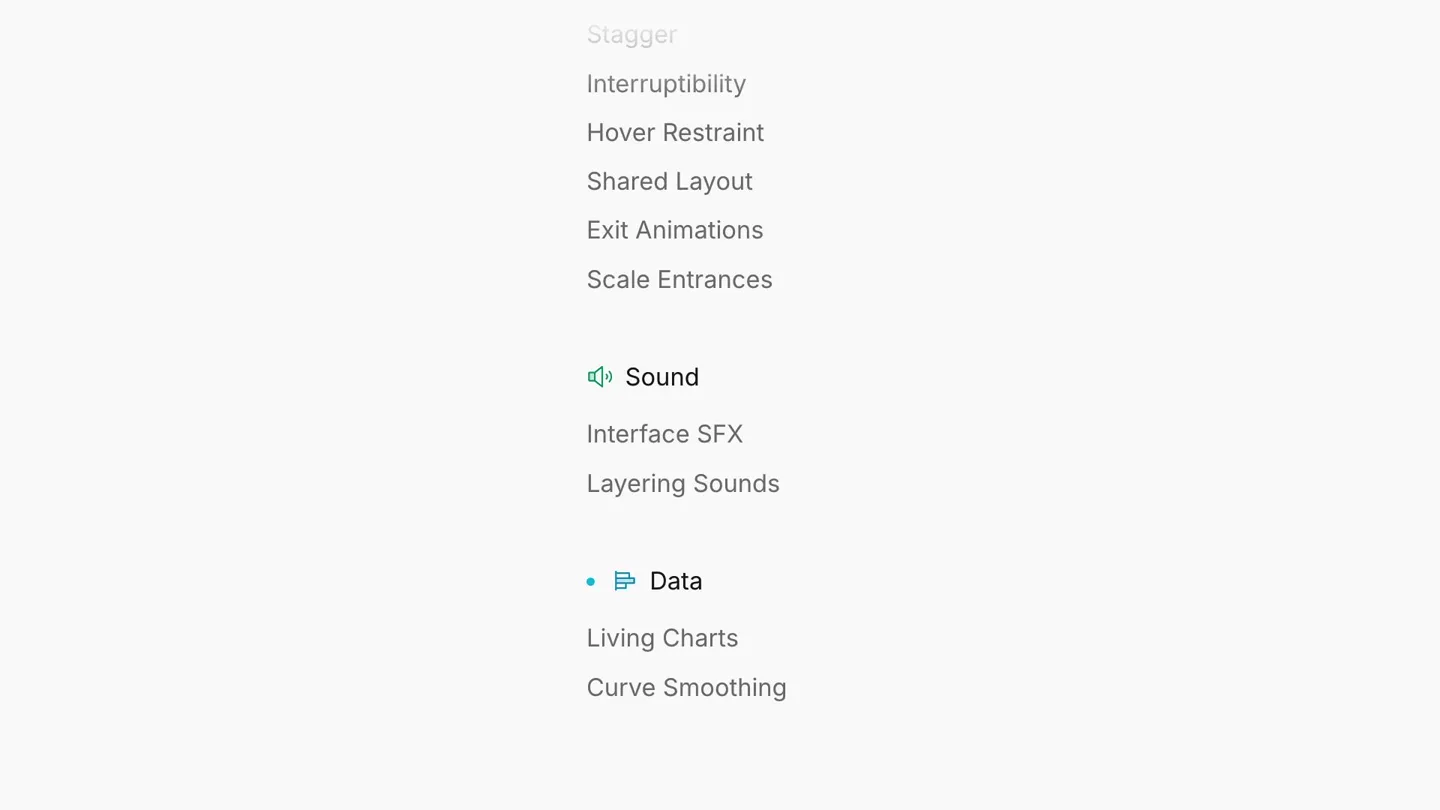Viewport: 1440px width, 810px height.
Task: Pick the animation topic about exiting elements
Action: click(675, 230)
